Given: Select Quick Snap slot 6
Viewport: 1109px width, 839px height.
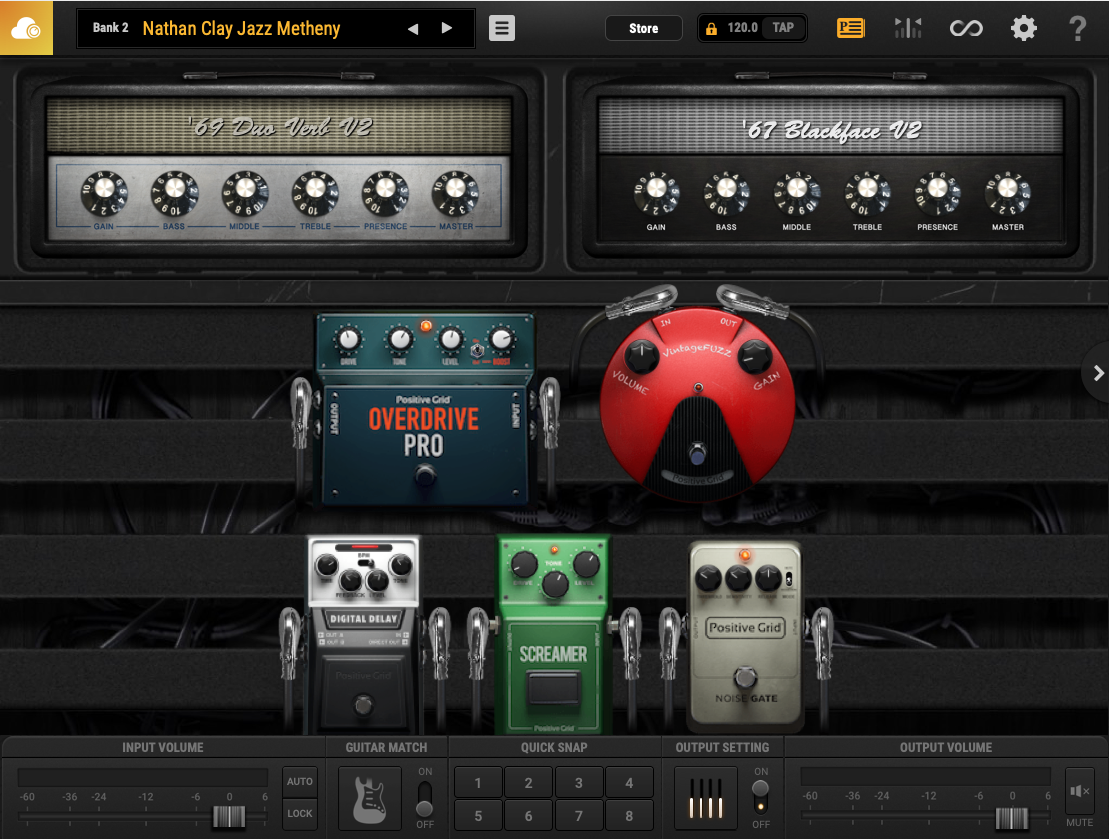Looking at the screenshot, I should [x=528, y=816].
